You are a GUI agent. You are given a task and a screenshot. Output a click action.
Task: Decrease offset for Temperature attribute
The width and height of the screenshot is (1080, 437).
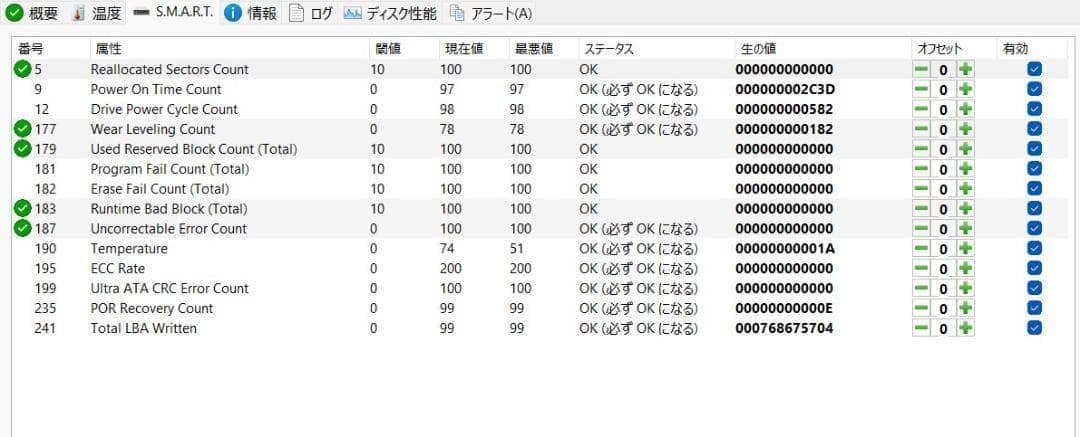pyautogui.click(x=921, y=248)
